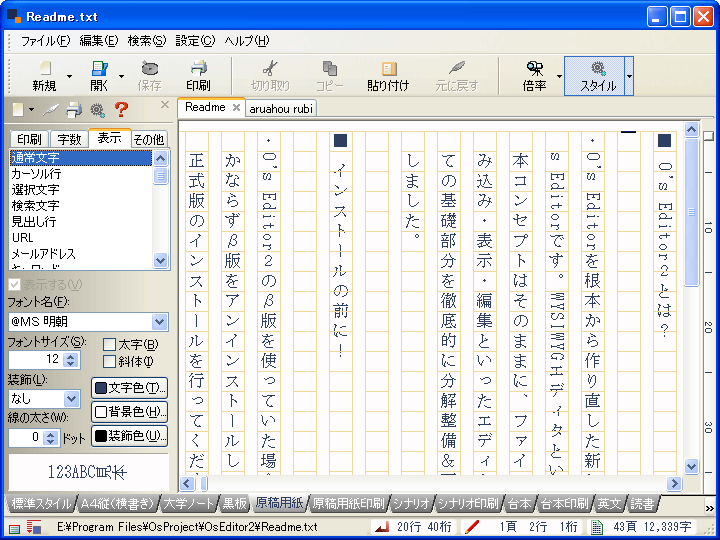This screenshot has width=720, height=540.
Task: Show more style tabs via chevron
Action: 709,508
